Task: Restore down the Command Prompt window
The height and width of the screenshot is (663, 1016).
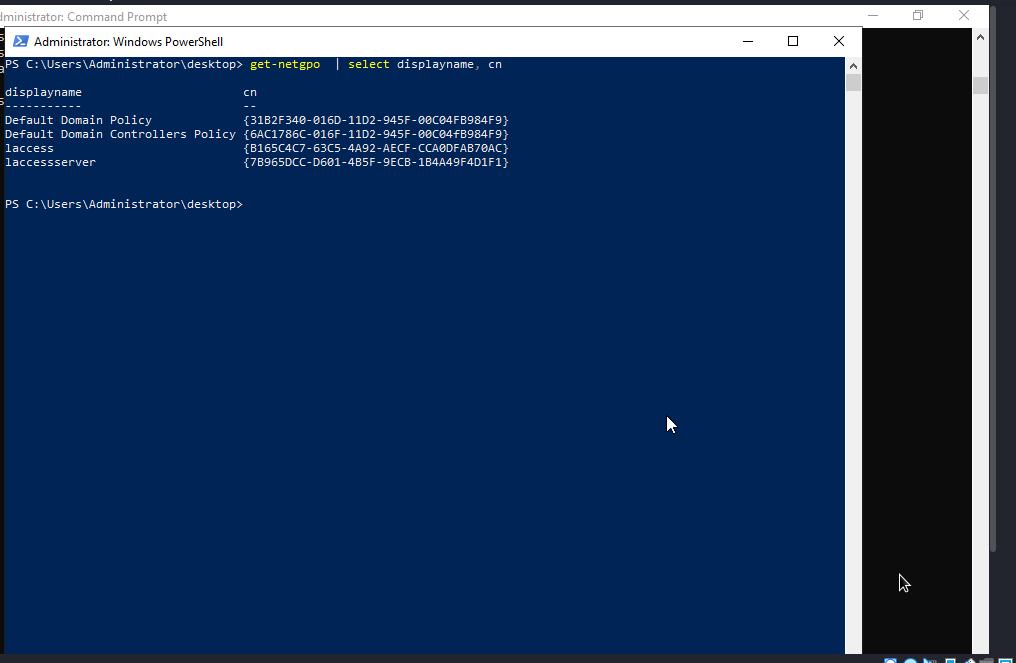Action: point(918,16)
